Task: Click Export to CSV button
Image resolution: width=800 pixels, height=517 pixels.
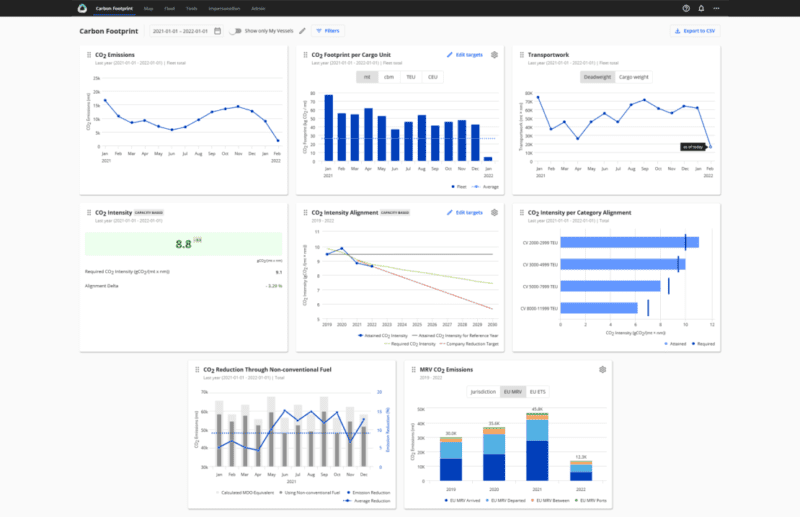Action: coord(694,31)
